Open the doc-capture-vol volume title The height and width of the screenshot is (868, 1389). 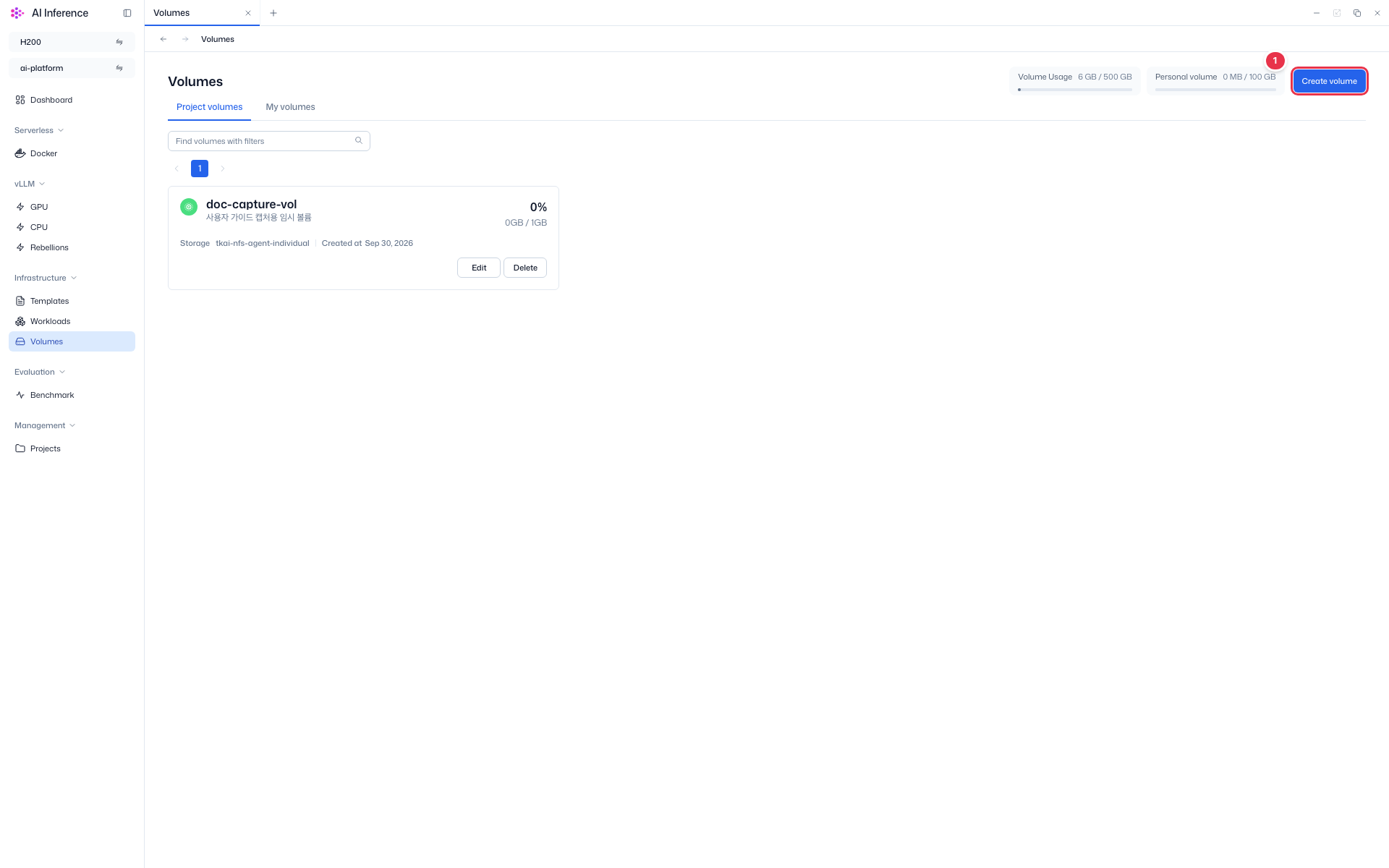(x=251, y=204)
